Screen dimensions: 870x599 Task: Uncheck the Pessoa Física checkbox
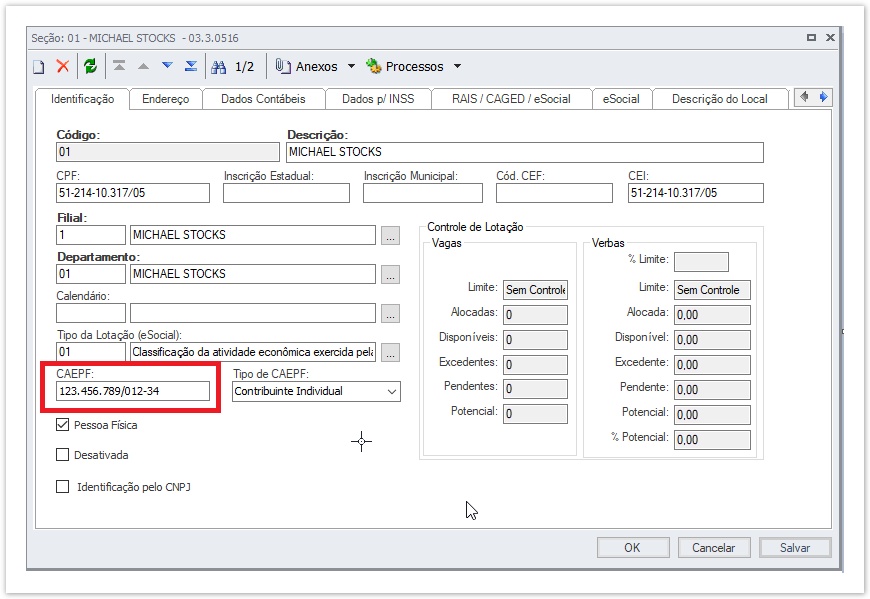[x=63, y=425]
